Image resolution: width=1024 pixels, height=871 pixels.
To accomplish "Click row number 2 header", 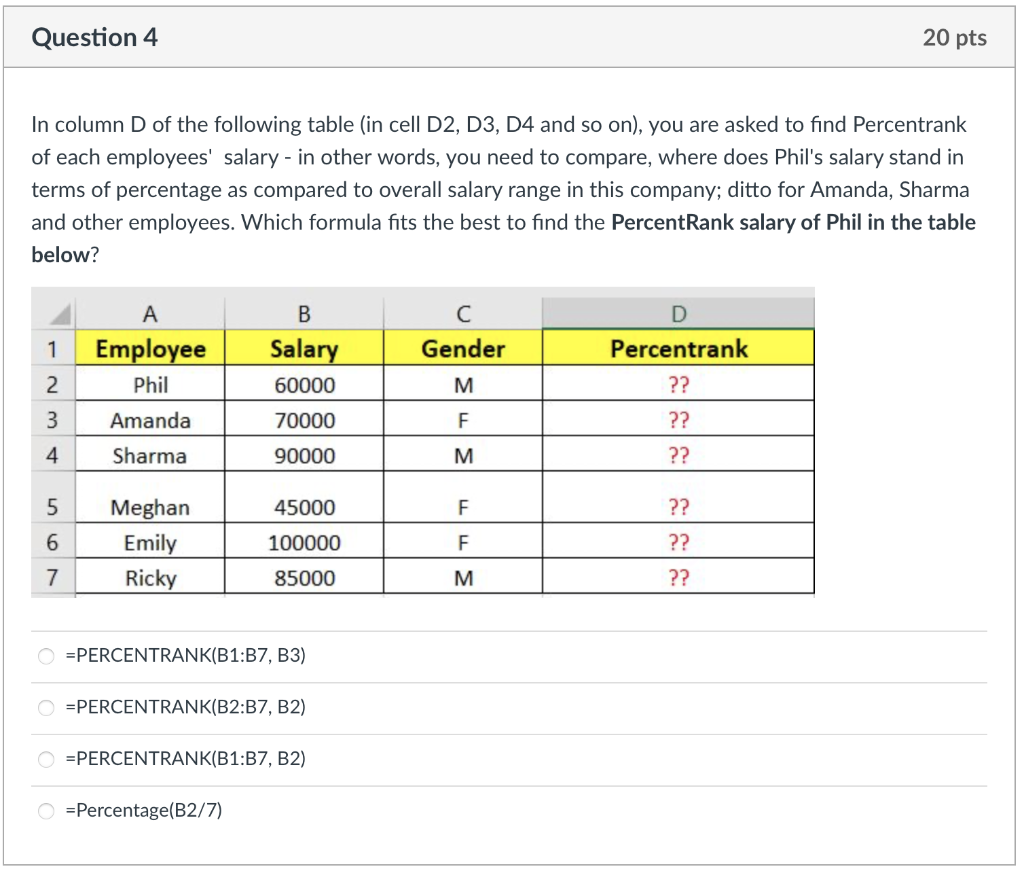I will point(53,385).
